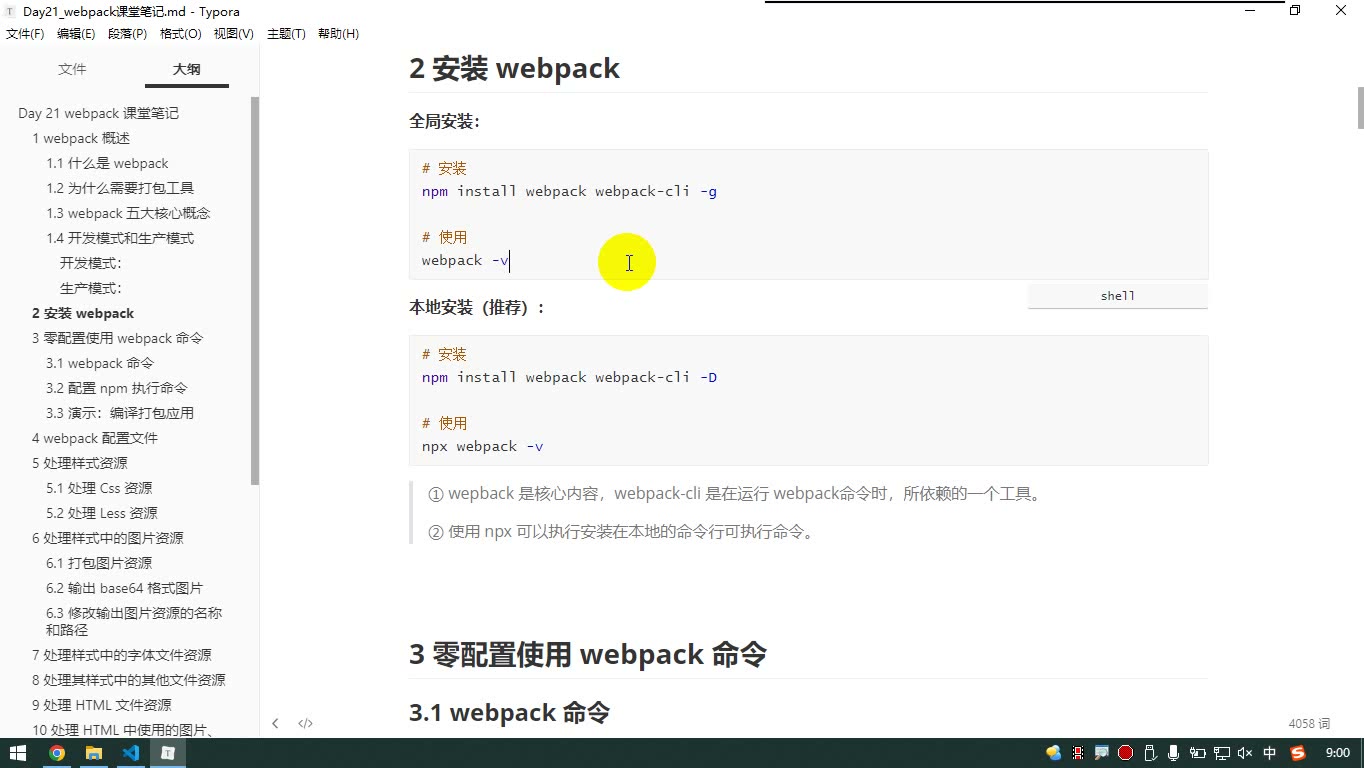Screen dimensions: 1364x768
Task: Click the magnifier window tray icon
Action: [x=1102, y=753]
